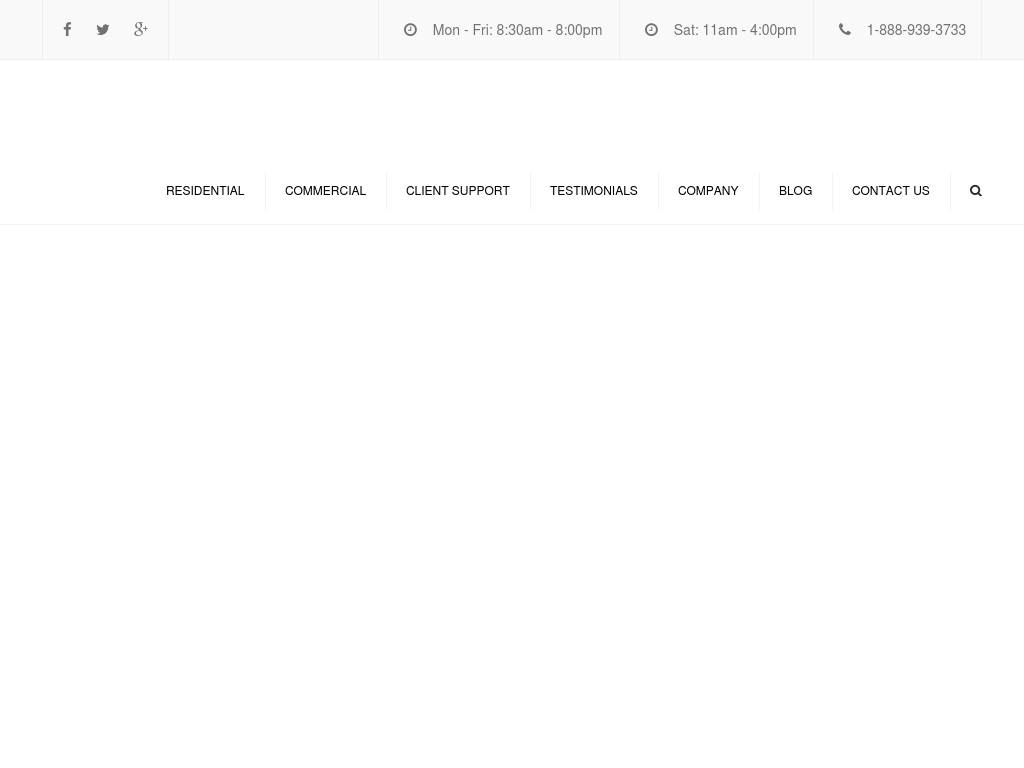1024x768 pixels.
Task: Open the Facebook social link
Action: [67, 30]
